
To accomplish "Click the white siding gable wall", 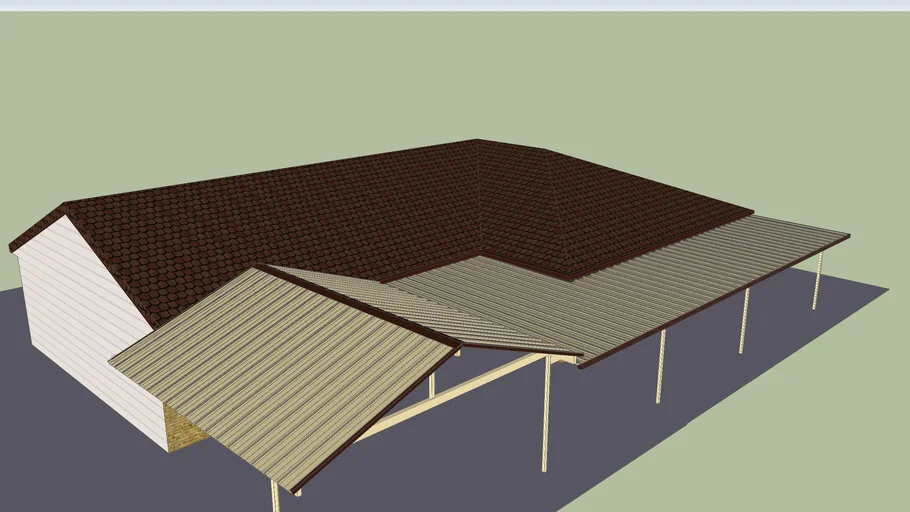I will 85,320.
